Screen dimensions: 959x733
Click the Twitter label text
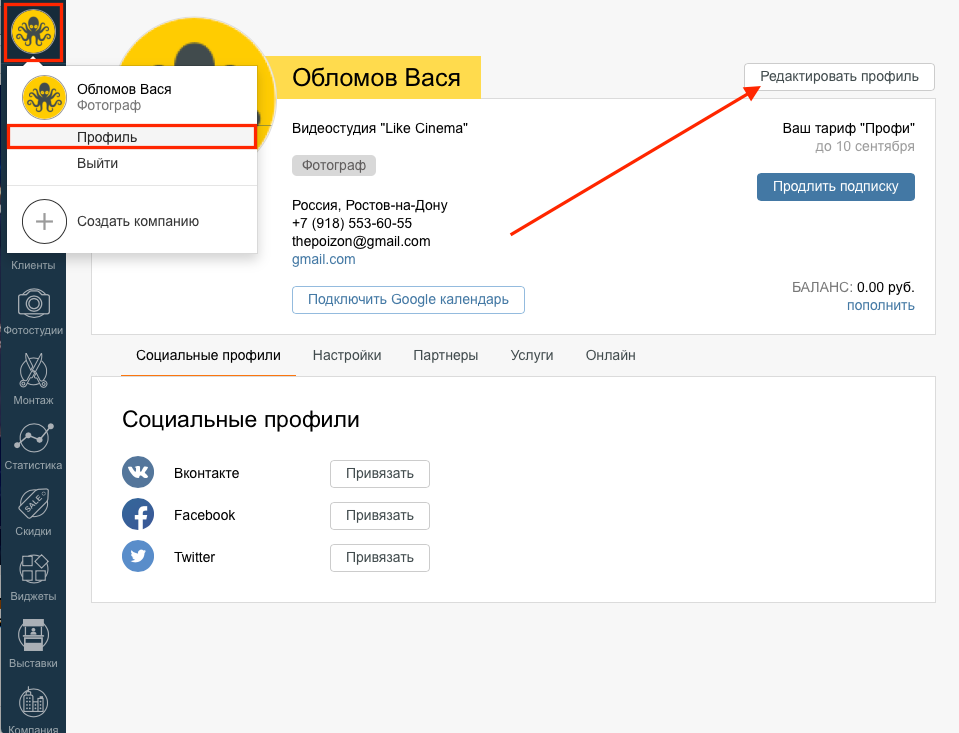[x=194, y=557]
